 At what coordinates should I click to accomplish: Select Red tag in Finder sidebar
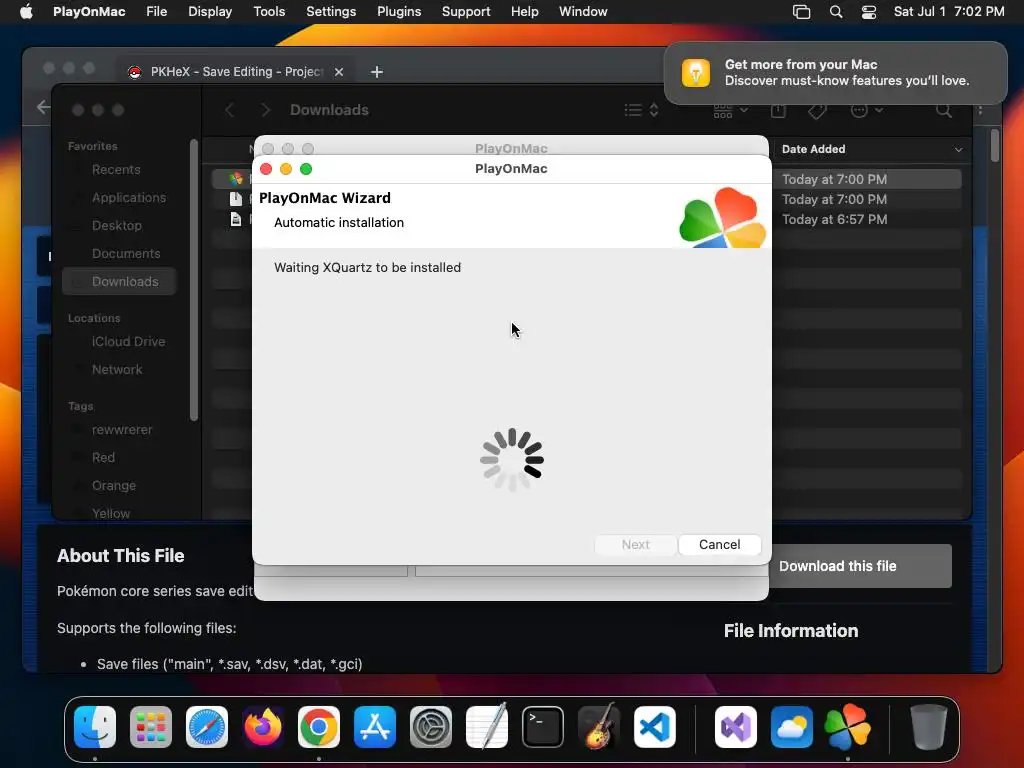tap(103, 458)
